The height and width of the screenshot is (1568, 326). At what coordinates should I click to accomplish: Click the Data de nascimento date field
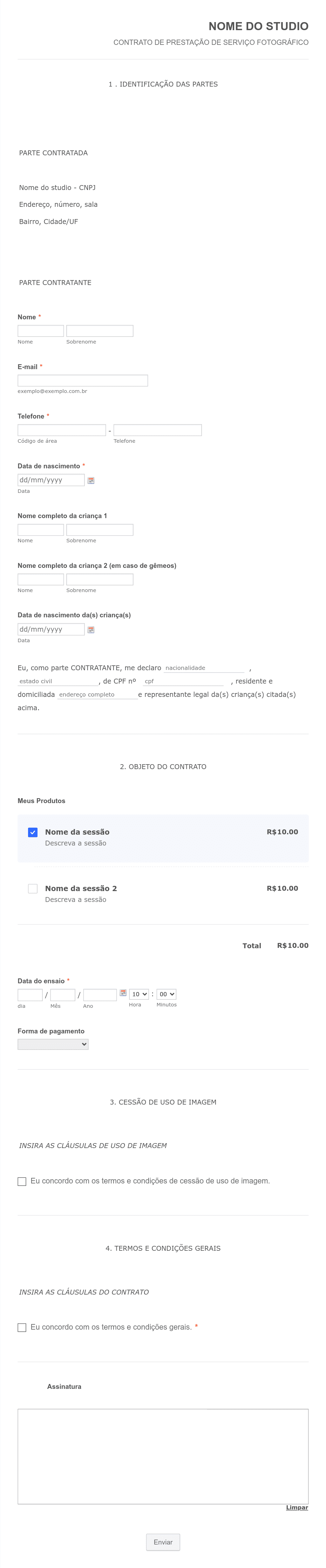[x=51, y=480]
